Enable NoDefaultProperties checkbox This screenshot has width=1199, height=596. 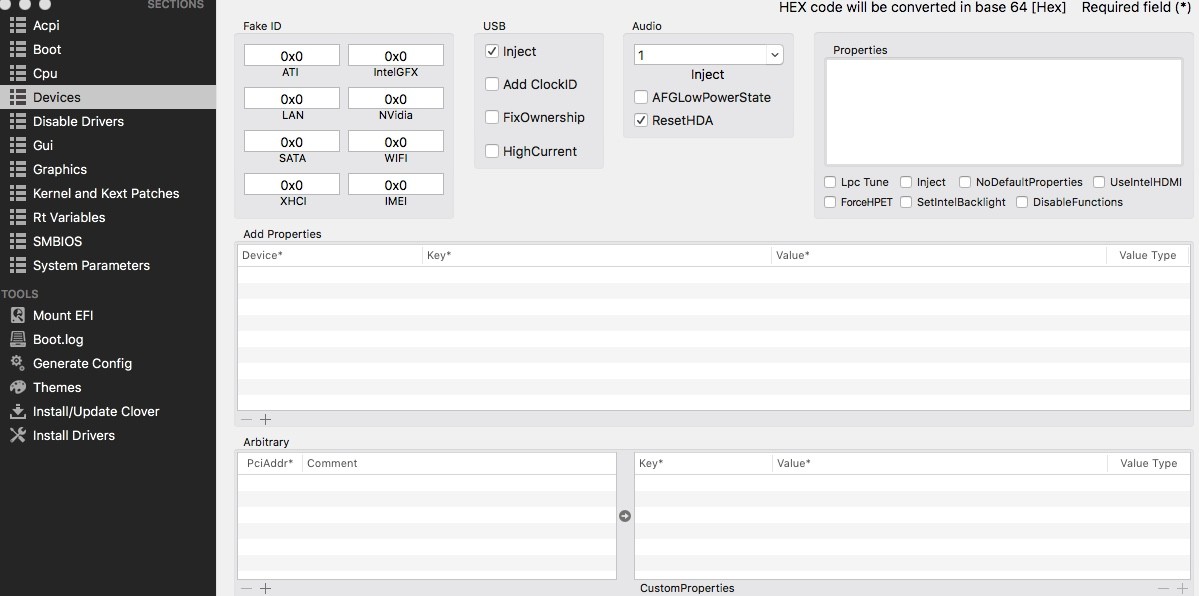point(965,182)
